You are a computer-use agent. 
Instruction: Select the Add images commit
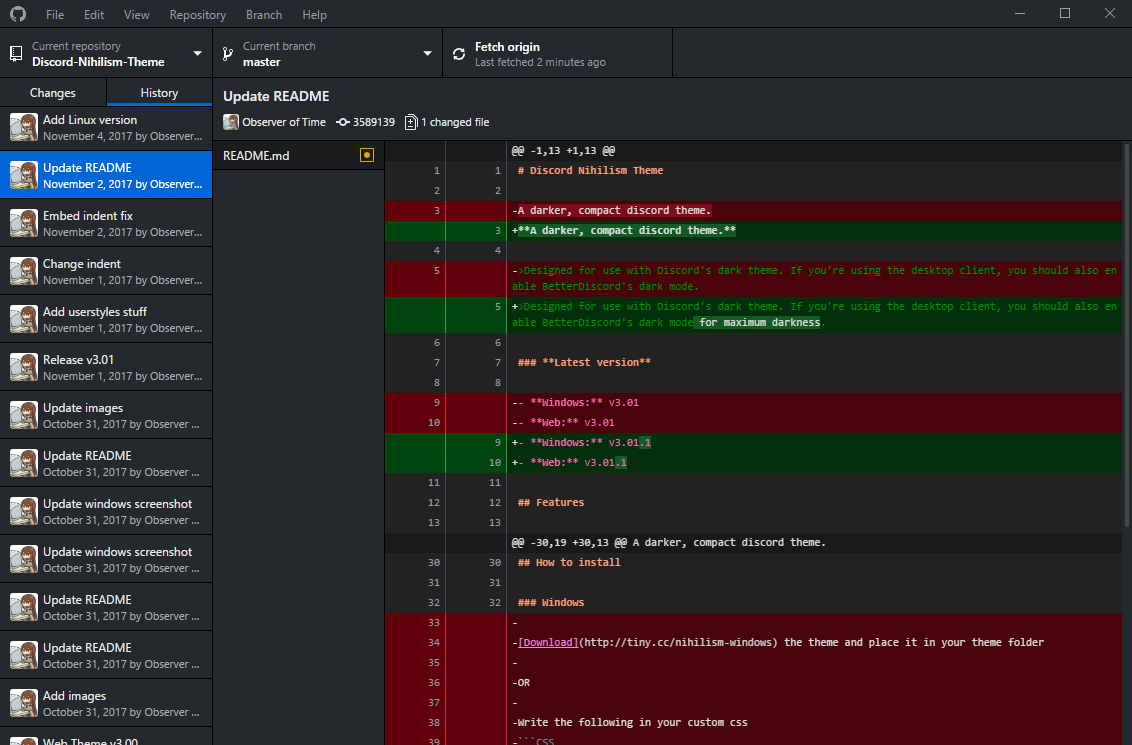tap(106, 703)
